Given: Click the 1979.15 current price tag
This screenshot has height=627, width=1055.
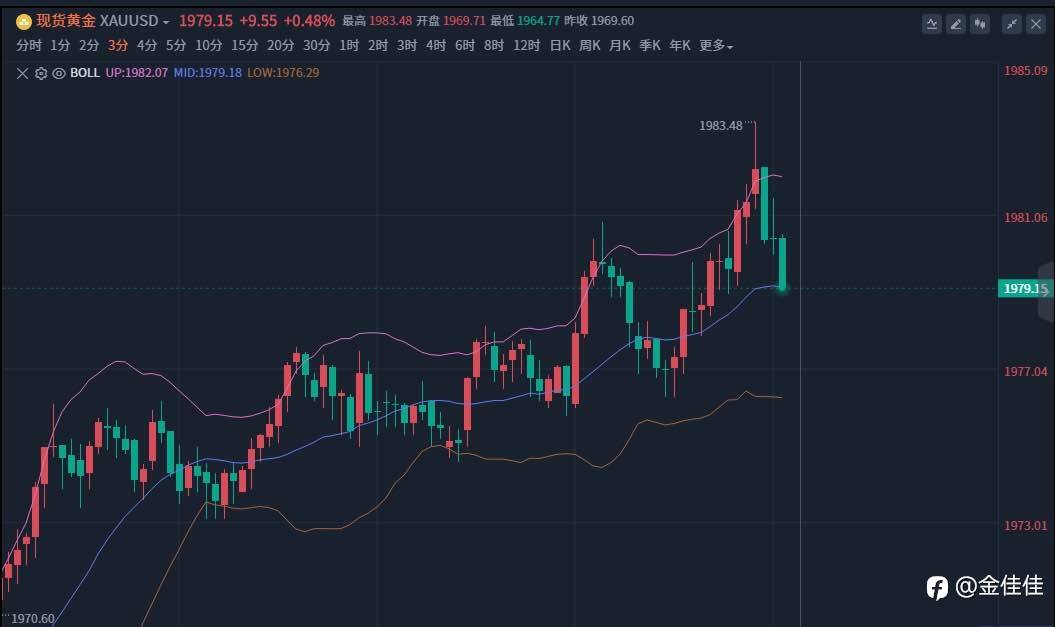Looking at the screenshot, I should pos(1023,289).
